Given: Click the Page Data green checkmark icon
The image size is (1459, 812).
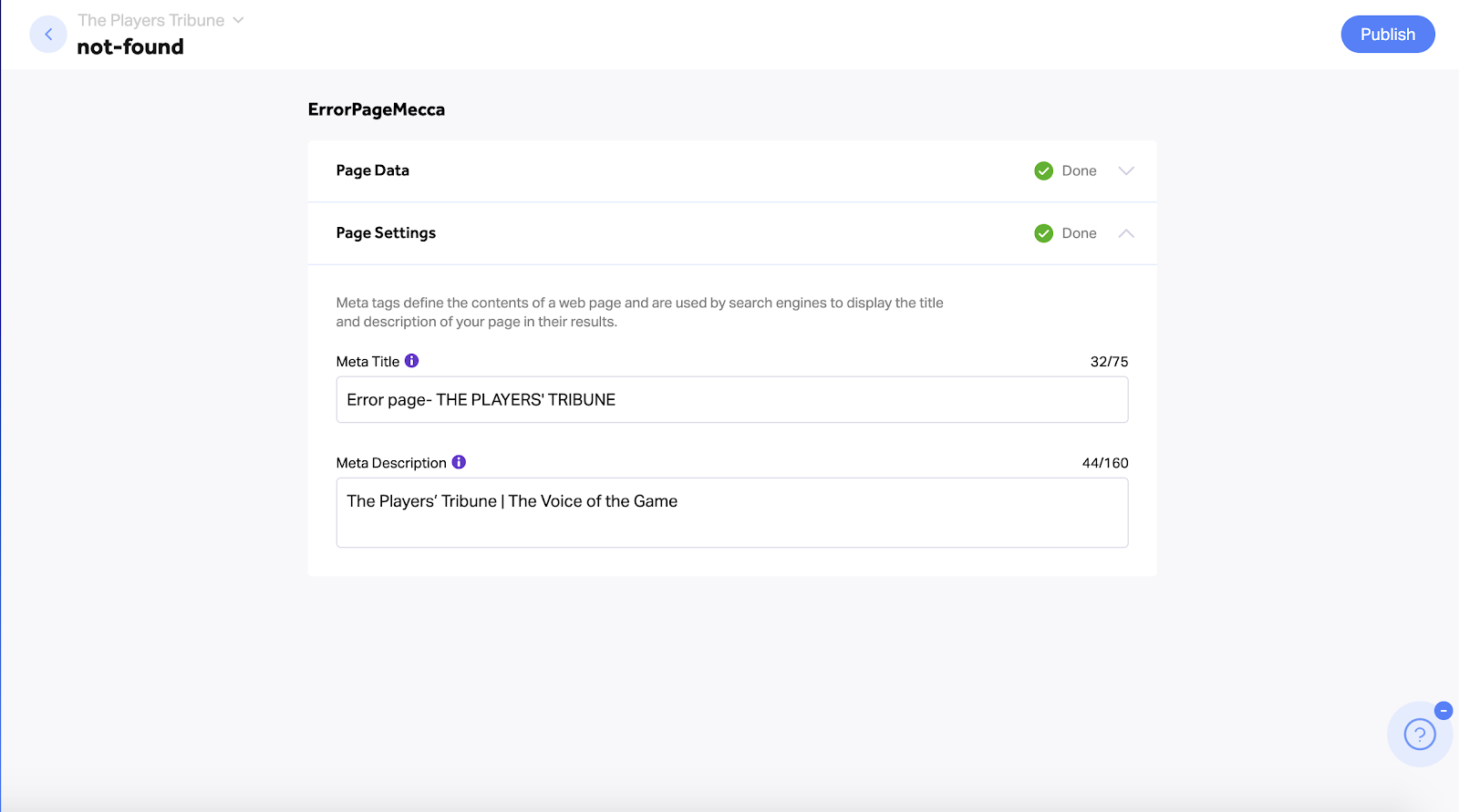Looking at the screenshot, I should [x=1044, y=170].
